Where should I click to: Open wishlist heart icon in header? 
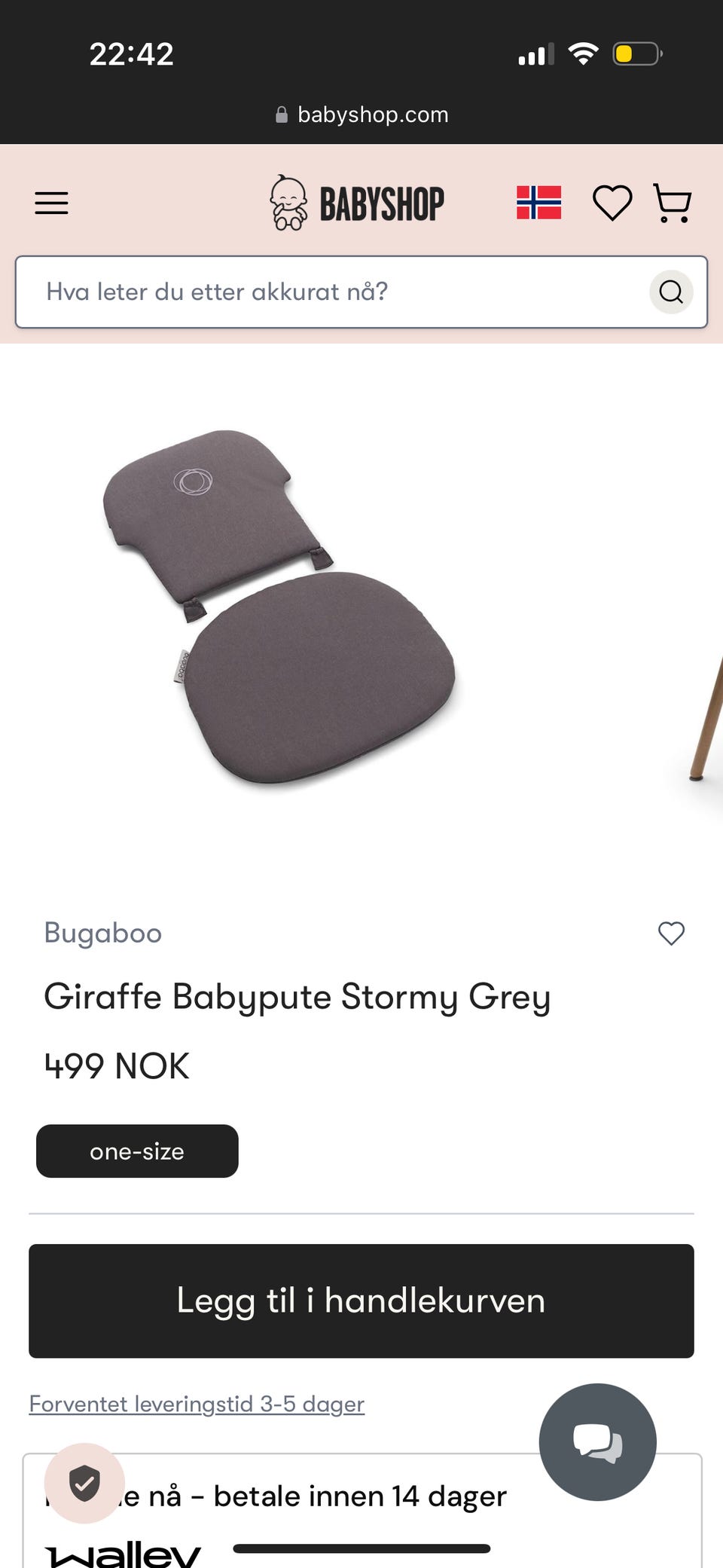[x=612, y=203]
